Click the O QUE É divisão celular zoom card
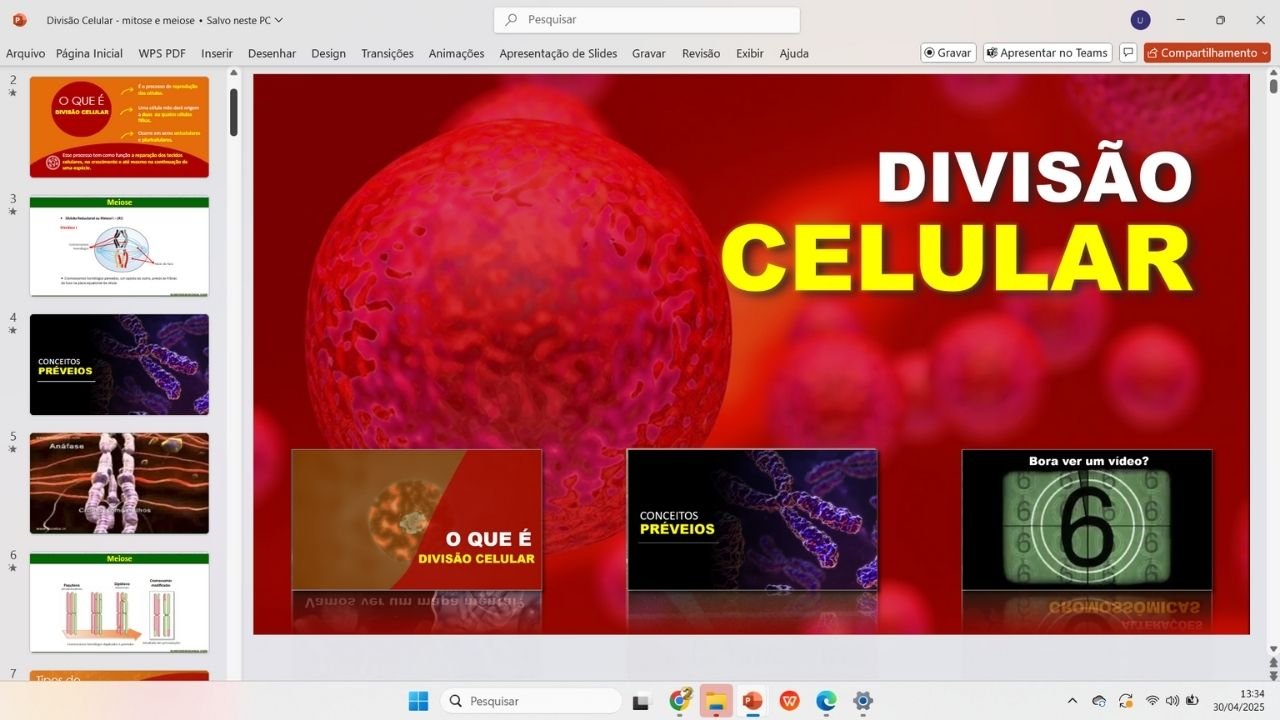 click(x=416, y=520)
